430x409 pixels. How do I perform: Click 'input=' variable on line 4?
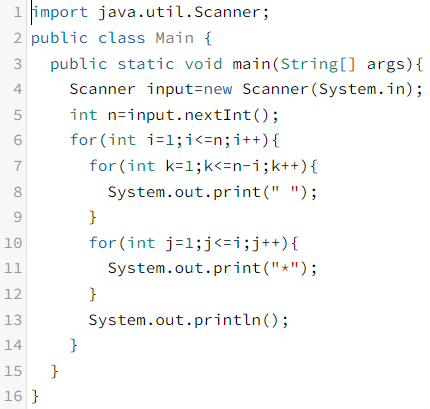pos(175,89)
